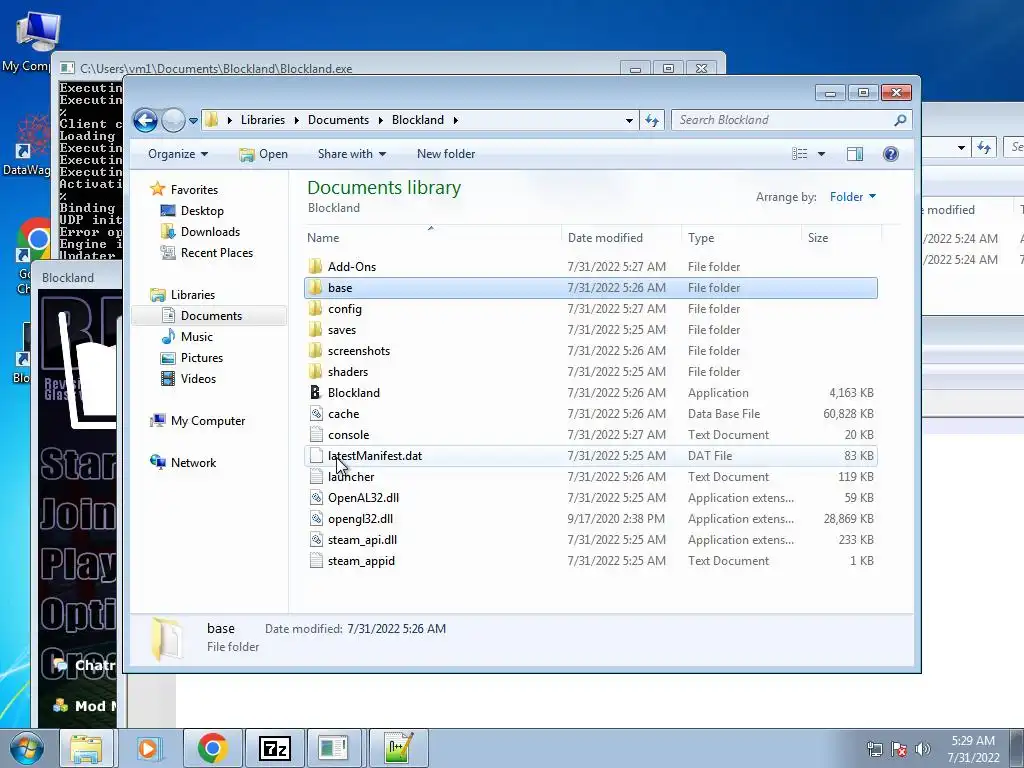Select the base folder row
The image size is (1024, 768).
click(590, 288)
